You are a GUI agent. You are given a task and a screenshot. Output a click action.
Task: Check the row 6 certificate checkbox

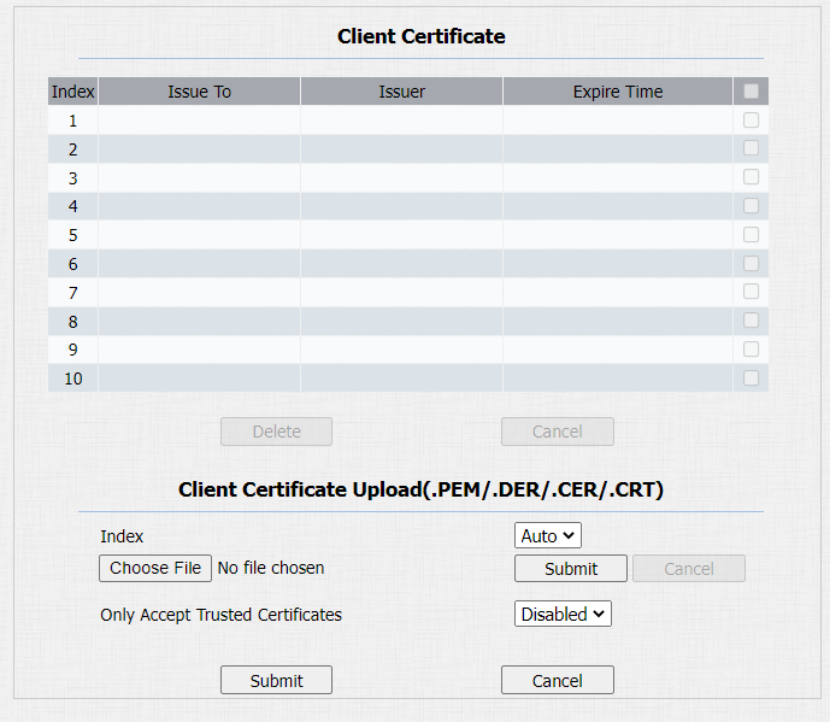coord(751,263)
